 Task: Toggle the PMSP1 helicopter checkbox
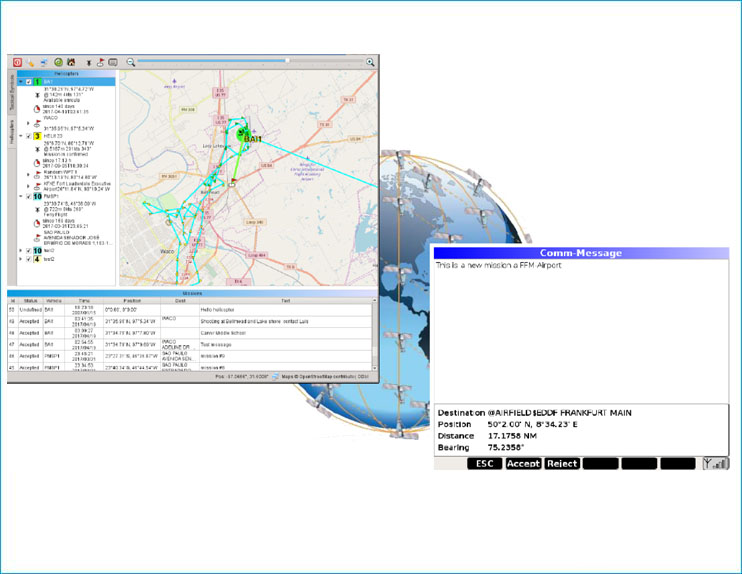click(28, 197)
